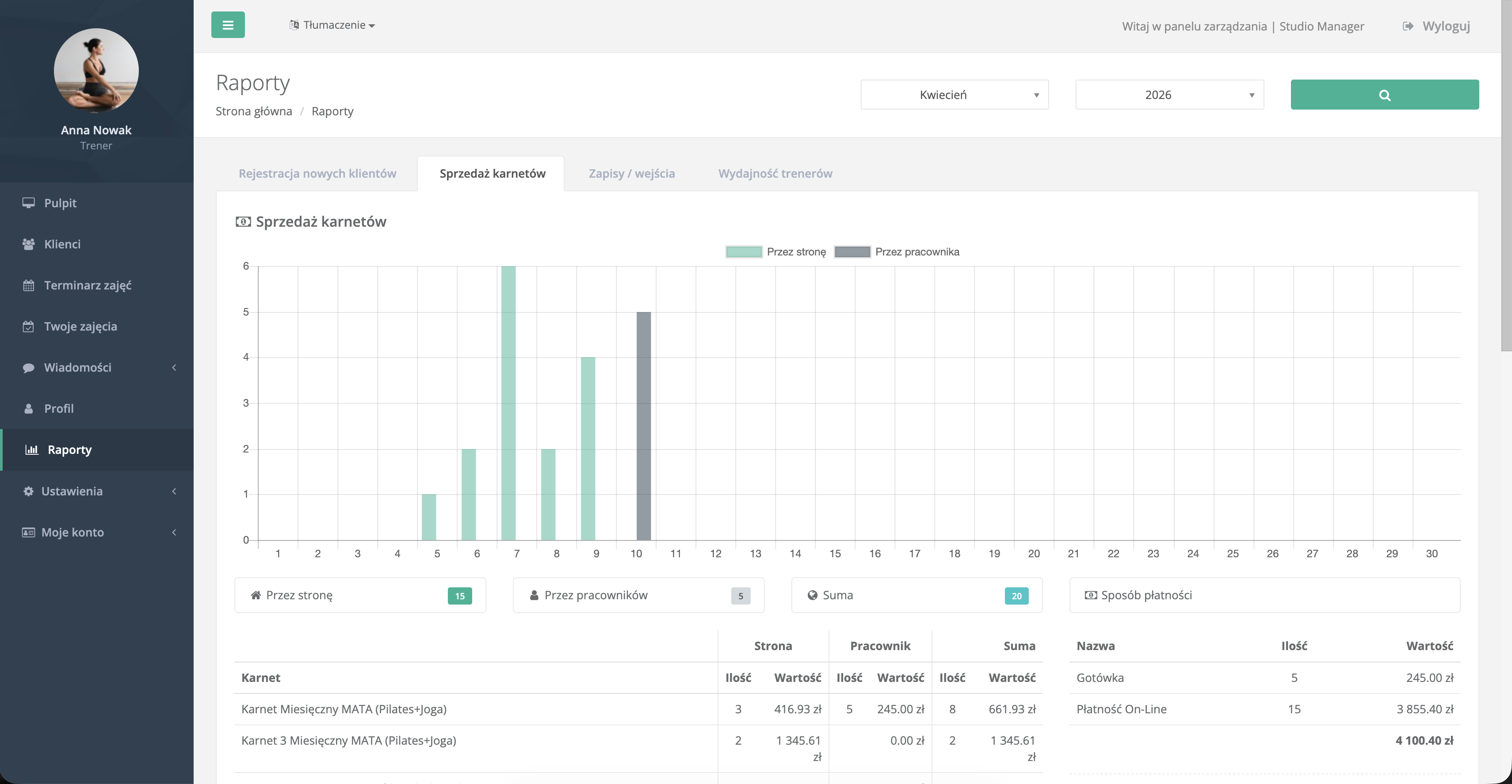1512x784 pixels.
Task: Open Pulpit via its monitor icon
Action: (x=28, y=203)
